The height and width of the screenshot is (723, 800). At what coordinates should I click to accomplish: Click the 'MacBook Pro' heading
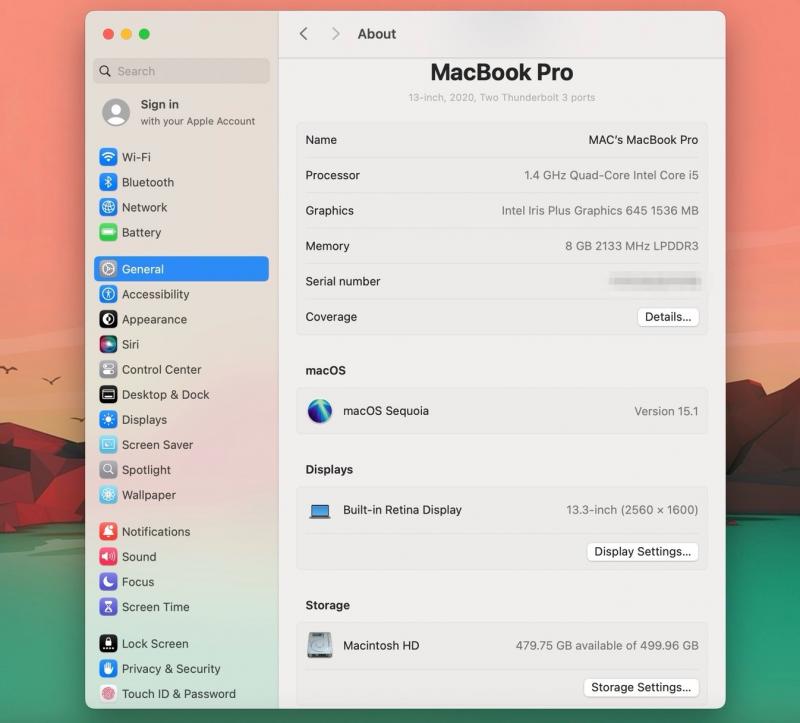click(502, 72)
